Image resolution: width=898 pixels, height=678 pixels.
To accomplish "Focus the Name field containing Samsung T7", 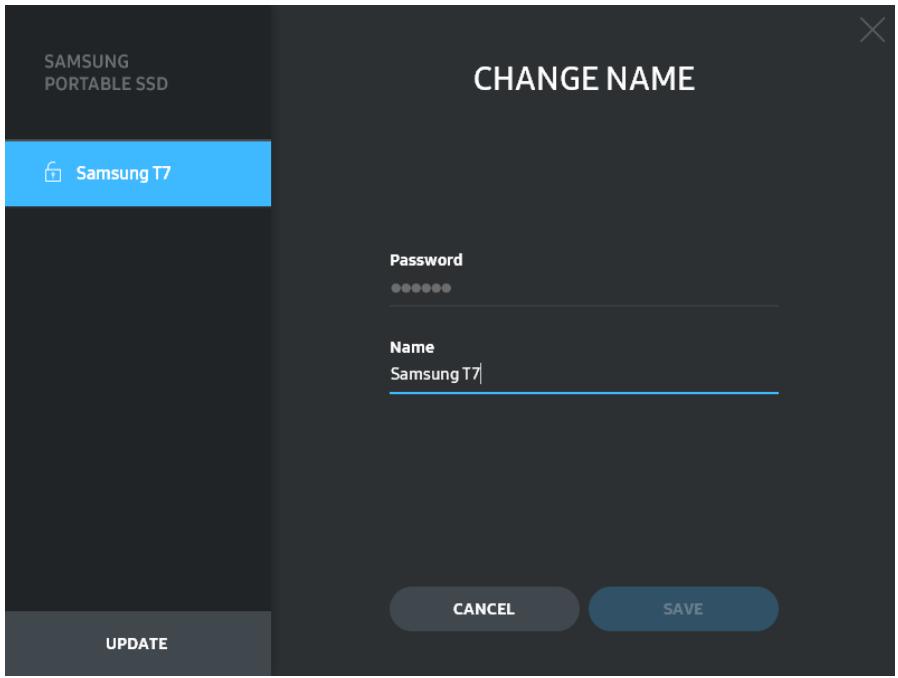I will pyautogui.click(x=584, y=375).
